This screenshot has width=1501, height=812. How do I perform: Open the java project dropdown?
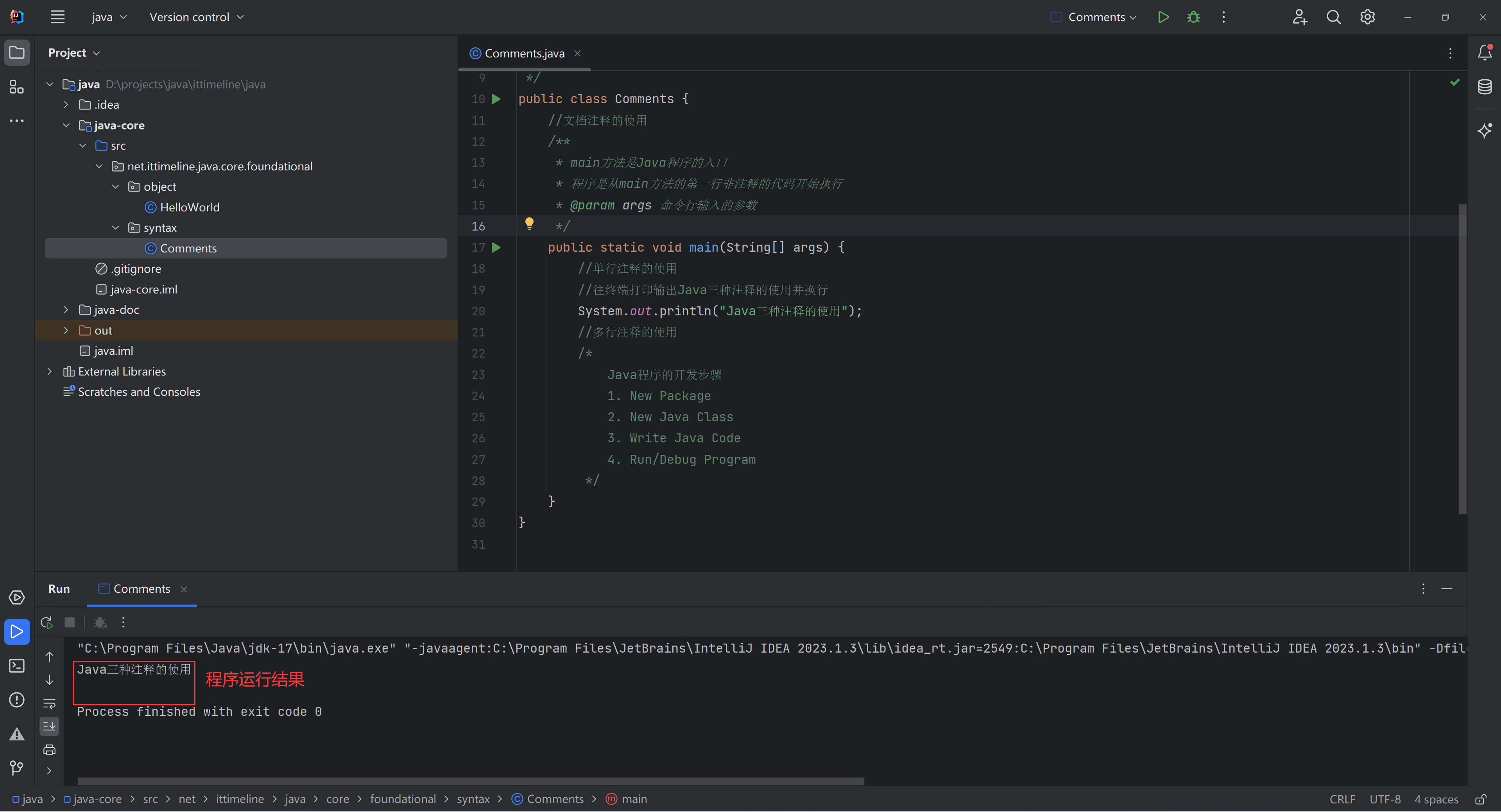coord(109,17)
